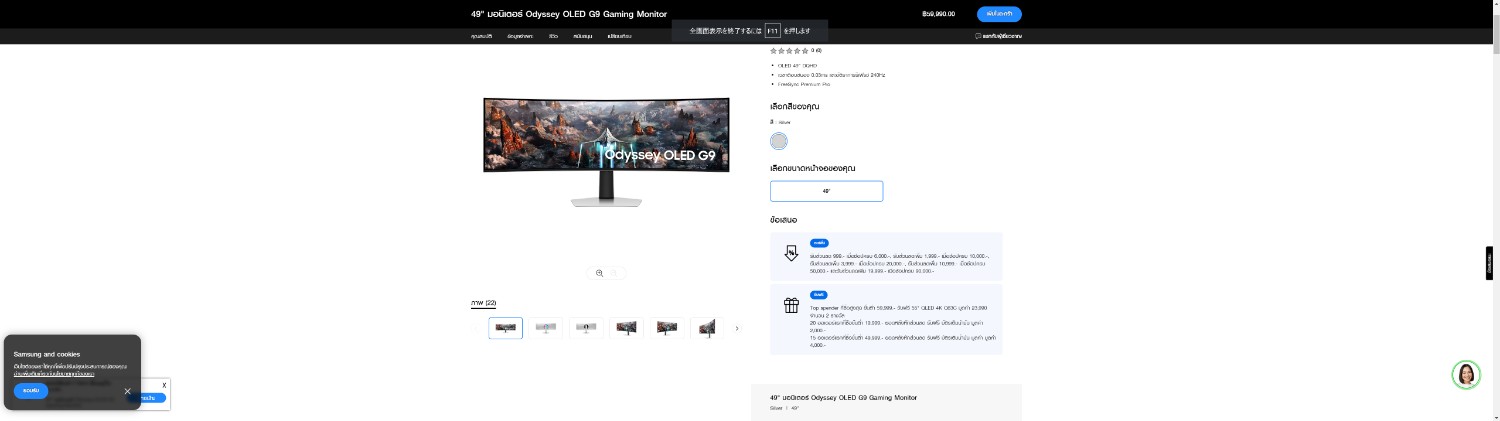Click the zoom-in magnifier icon below product image
The image size is (1500, 421).
599,273
